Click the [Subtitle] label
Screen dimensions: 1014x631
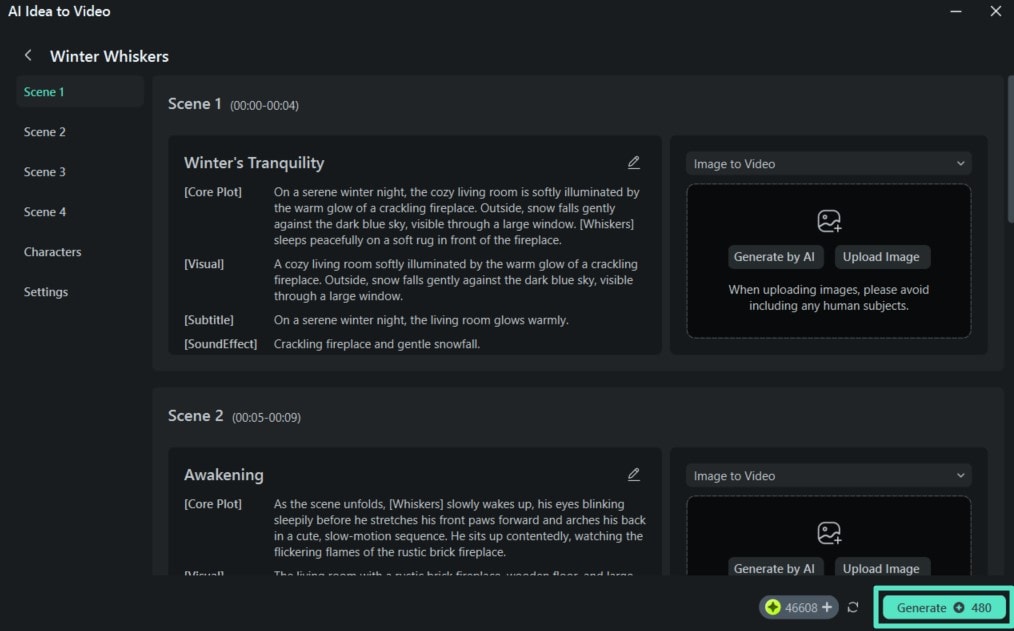(209, 320)
